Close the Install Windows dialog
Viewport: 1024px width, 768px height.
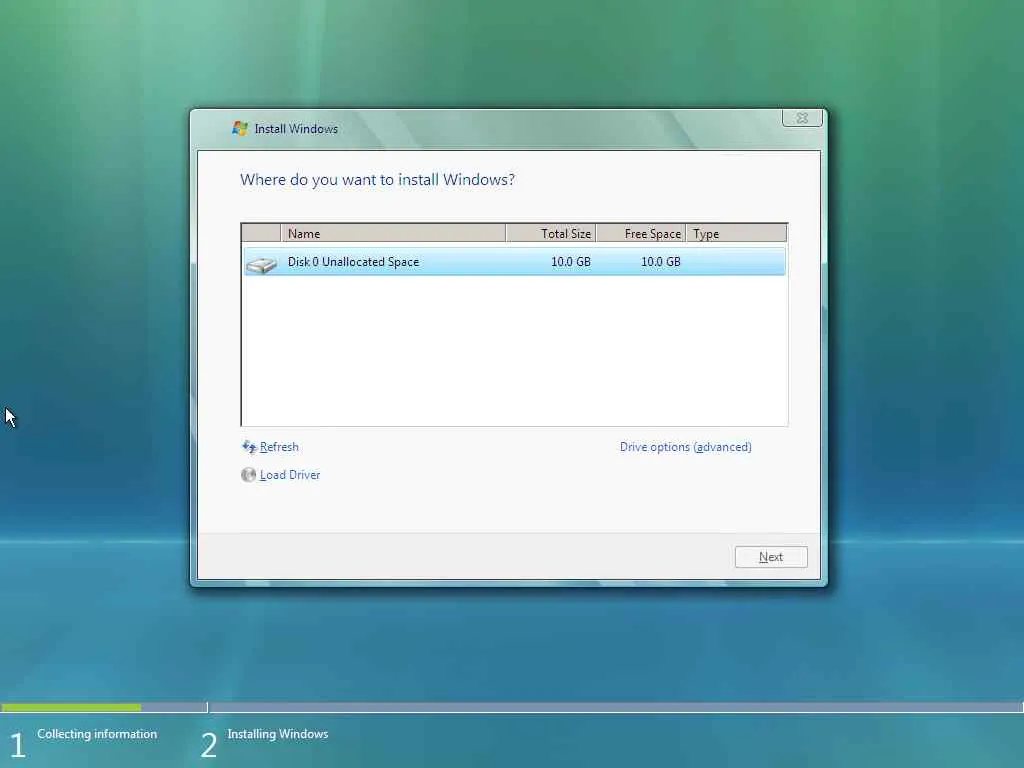(802, 118)
